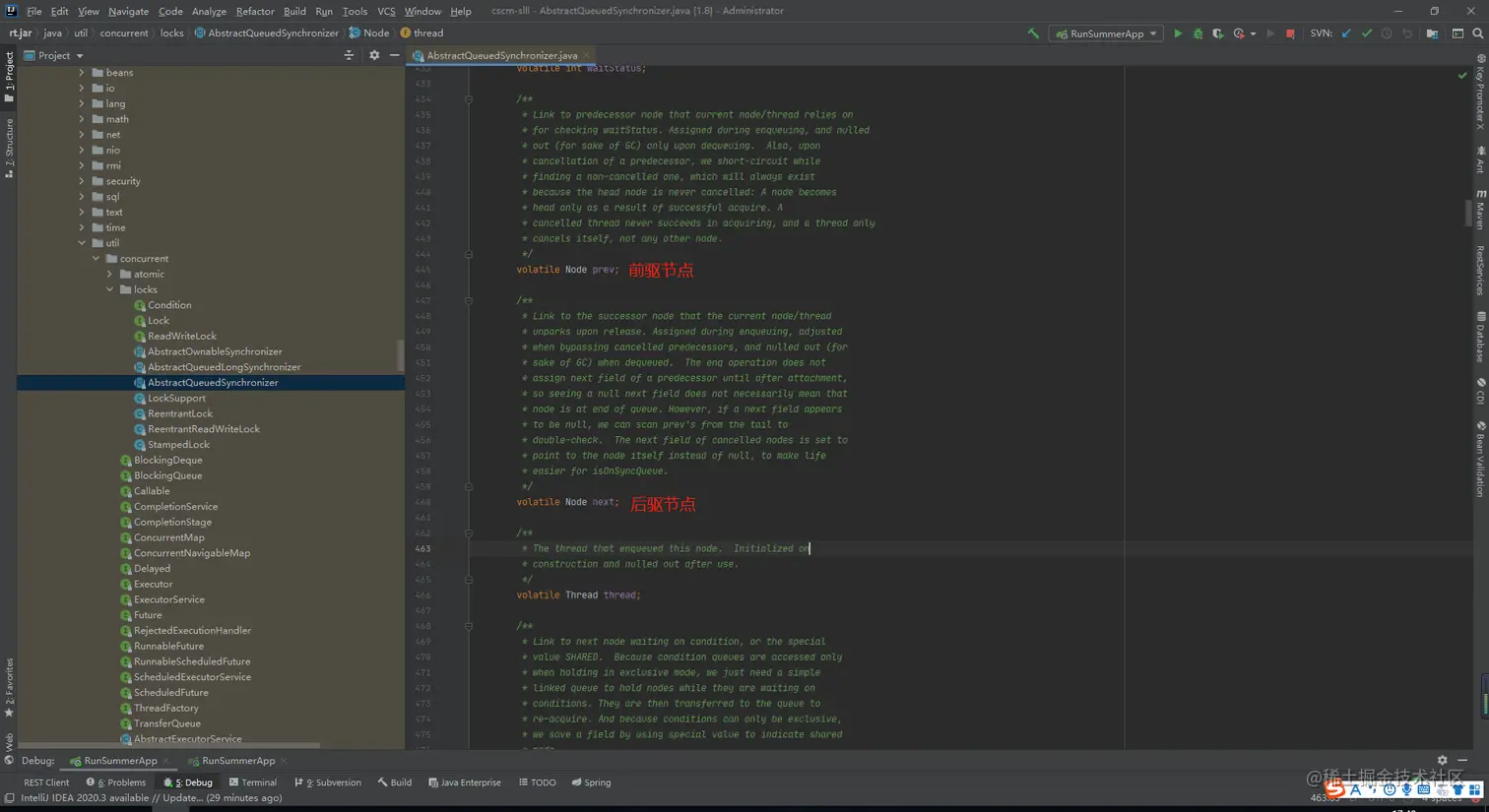
Task: Revert changes with the undo arrow icon
Action: (x=1407, y=33)
